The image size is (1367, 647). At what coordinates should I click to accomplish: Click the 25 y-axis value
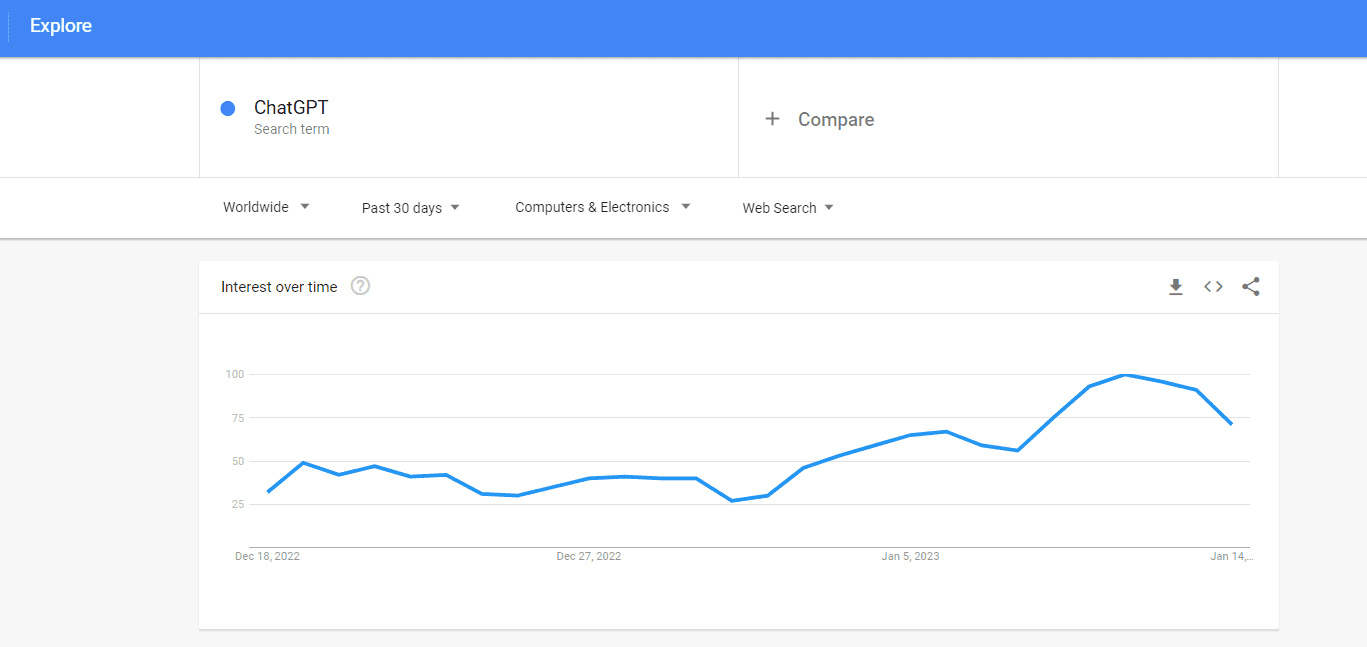[x=238, y=504]
